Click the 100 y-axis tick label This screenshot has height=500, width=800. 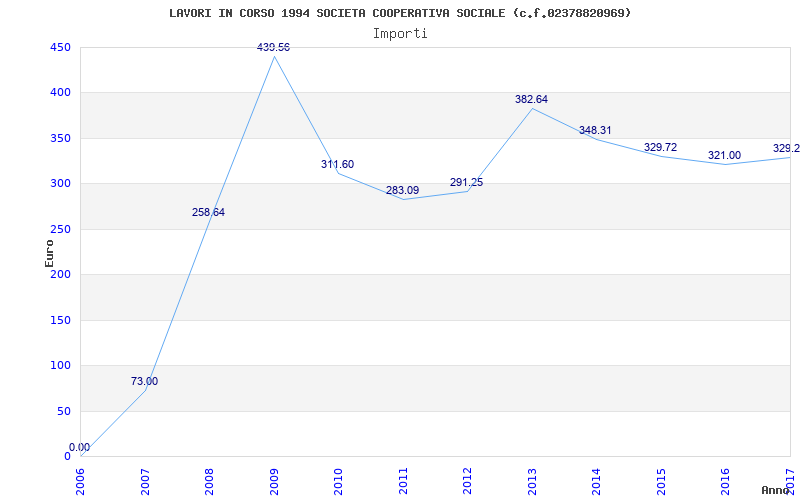coord(60,366)
